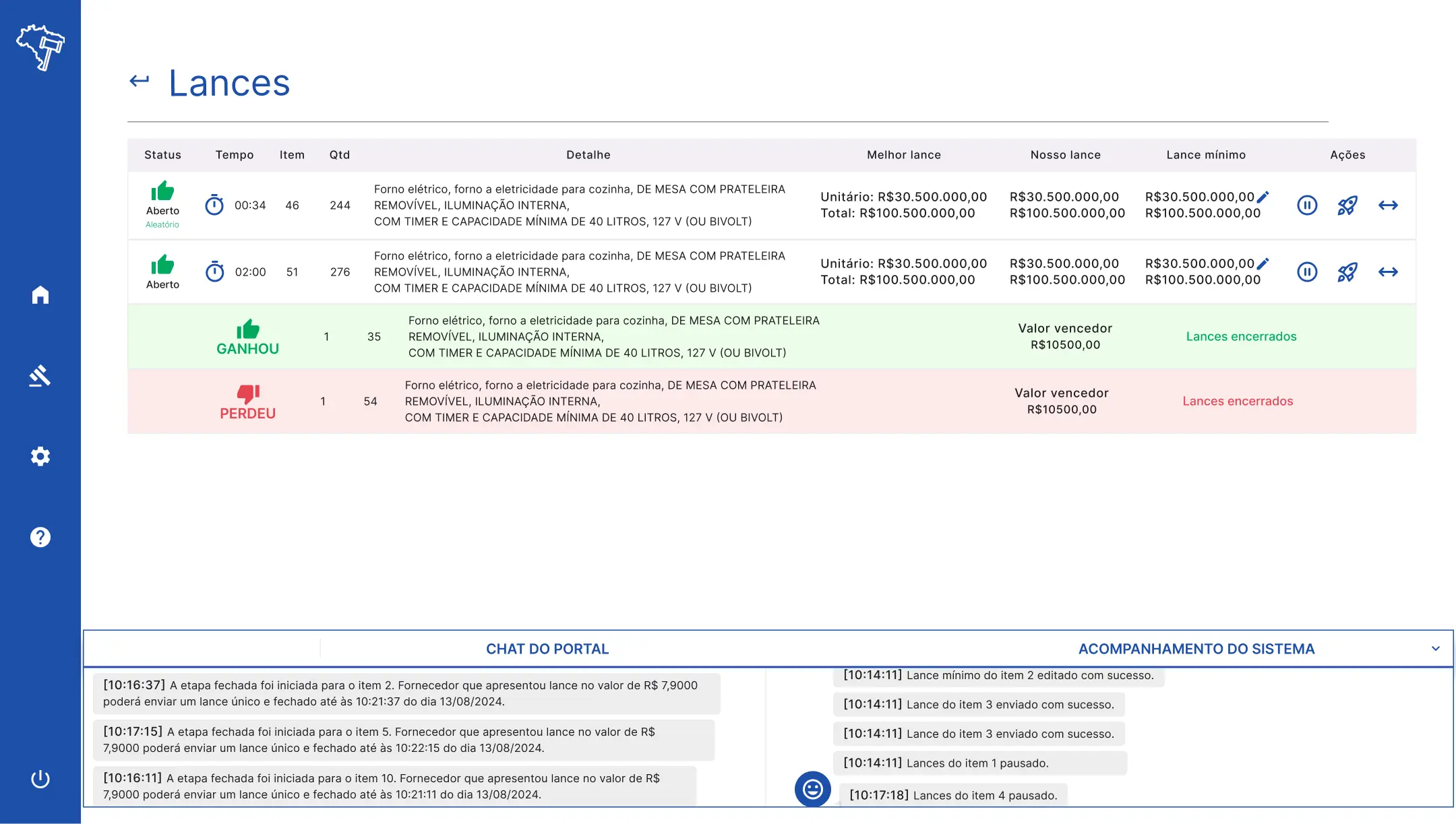Edit minimum bid pencil for item 46
The image size is (1456, 824).
(1263, 197)
